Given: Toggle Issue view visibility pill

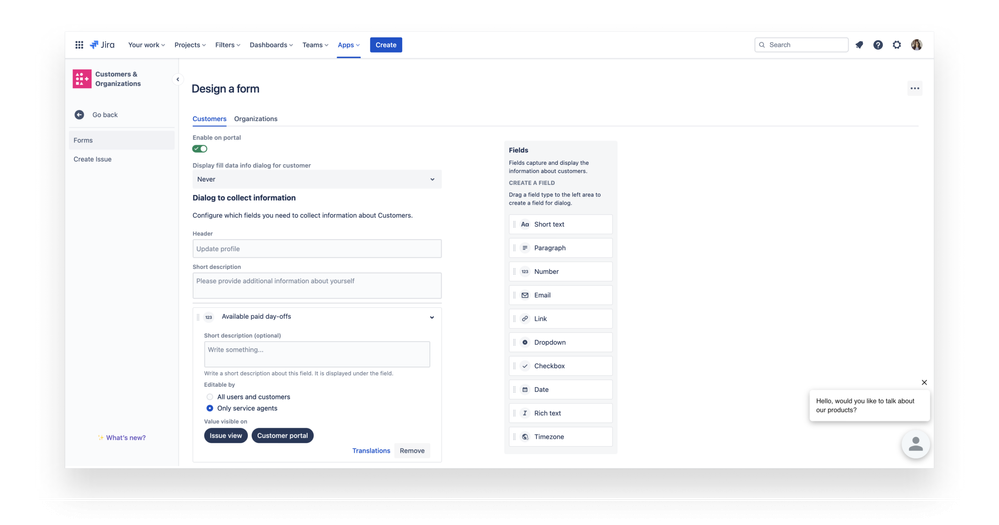Looking at the screenshot, I should point(226,436).
